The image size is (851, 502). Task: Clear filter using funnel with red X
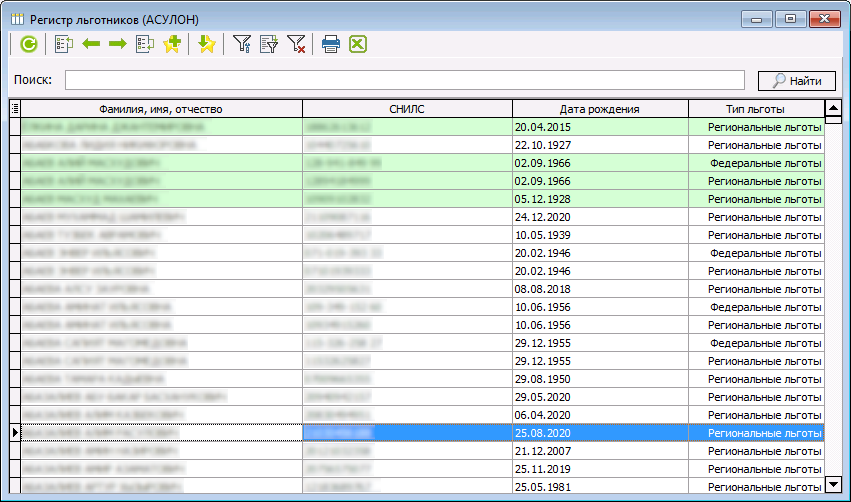[296, 44]
